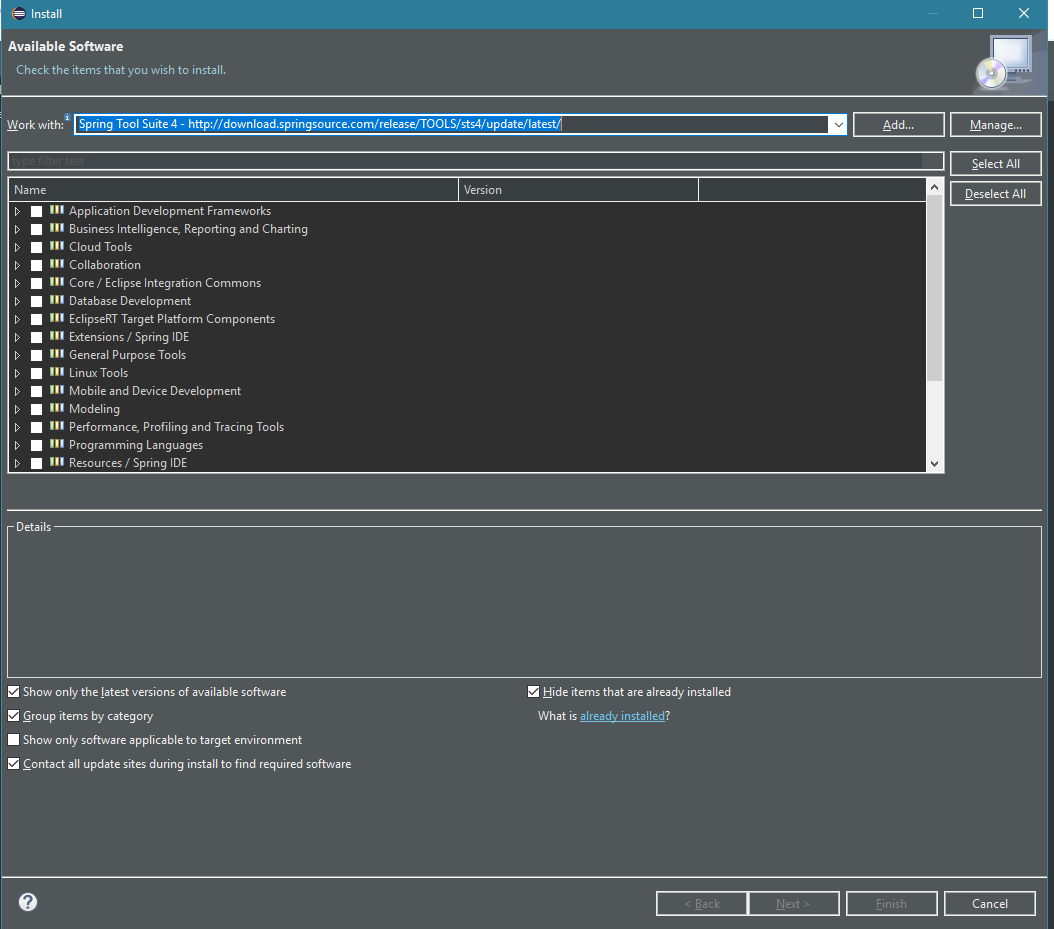1054x929 pixels.
Task: Click the category icon beside General Purpose Tools
Action: click(56, 354)
